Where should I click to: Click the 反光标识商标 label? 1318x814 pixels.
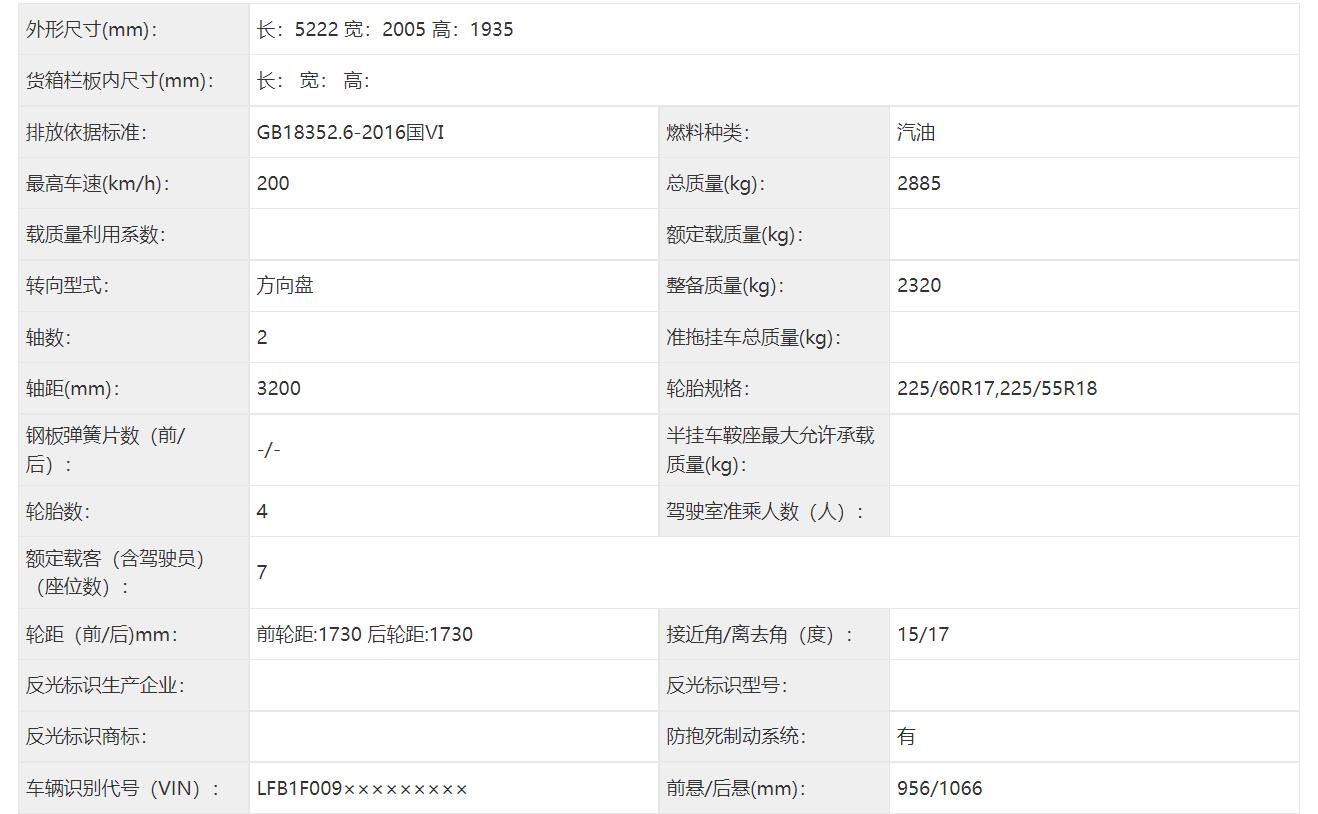pyautogui.click(x=86, y=736)
